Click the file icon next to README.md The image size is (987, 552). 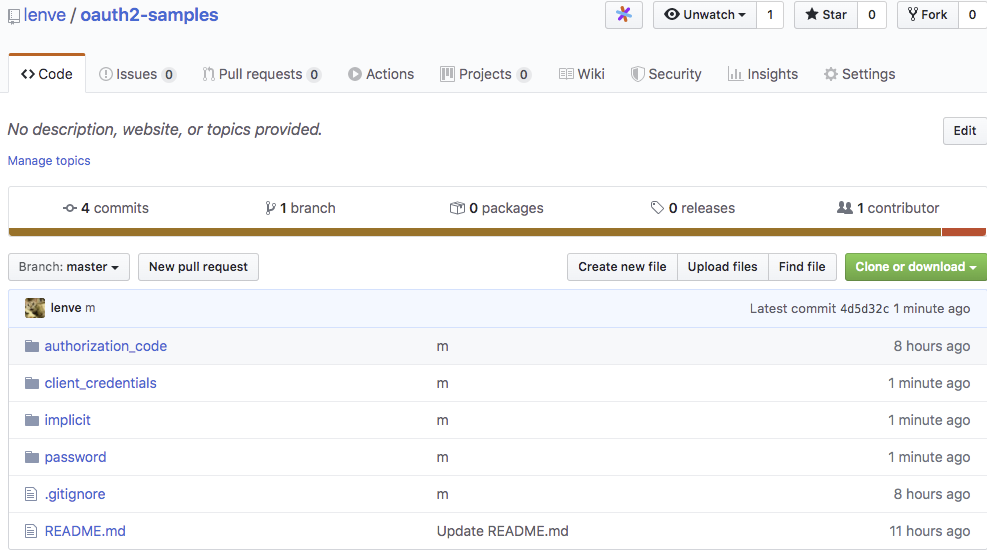(x=31, y=531)
